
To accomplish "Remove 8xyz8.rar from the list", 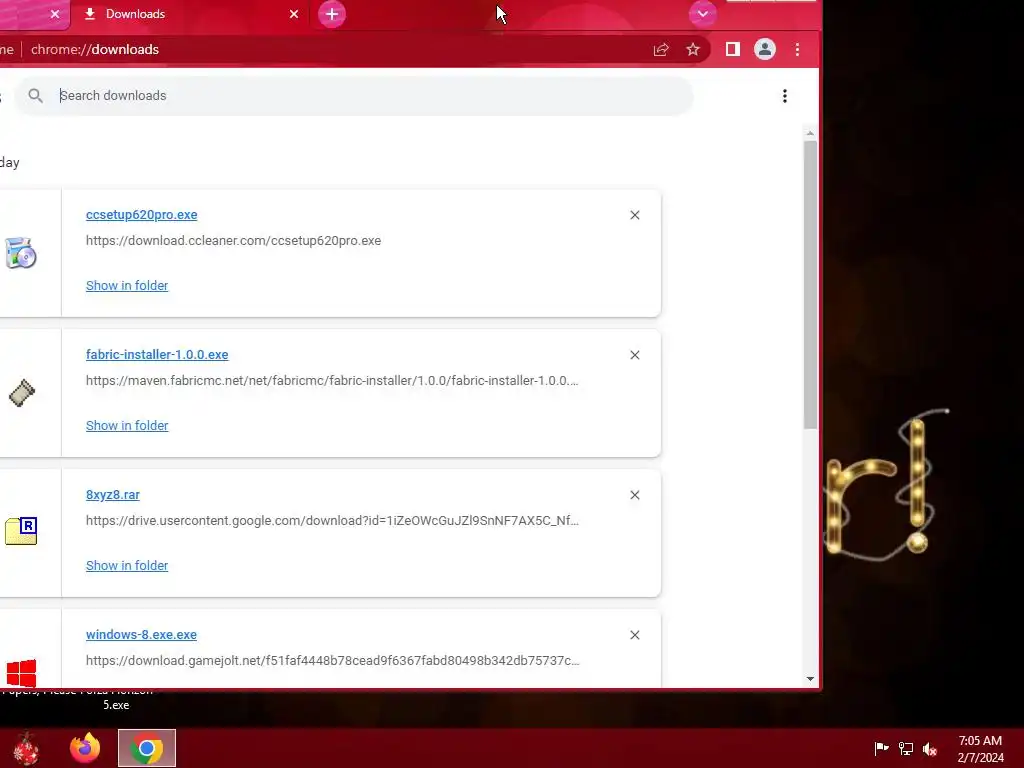I will point(635,495).
